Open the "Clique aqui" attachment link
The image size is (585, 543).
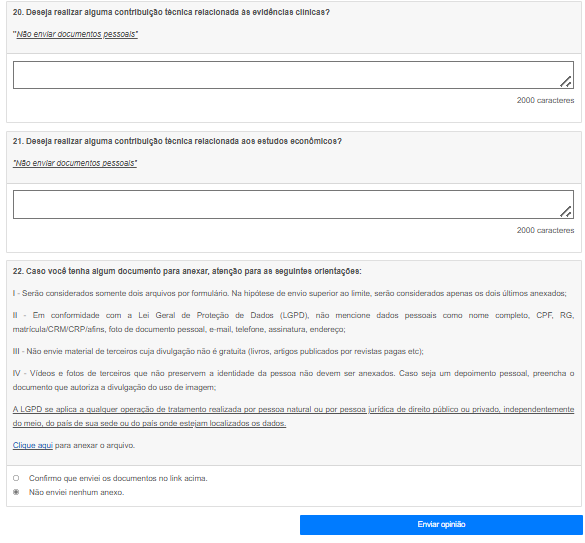tap(33, 445)
